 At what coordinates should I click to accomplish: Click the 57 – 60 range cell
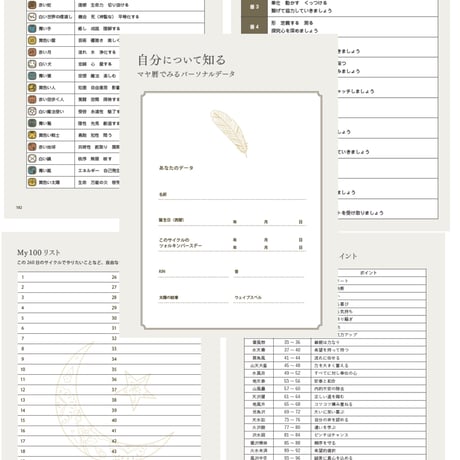292,389
